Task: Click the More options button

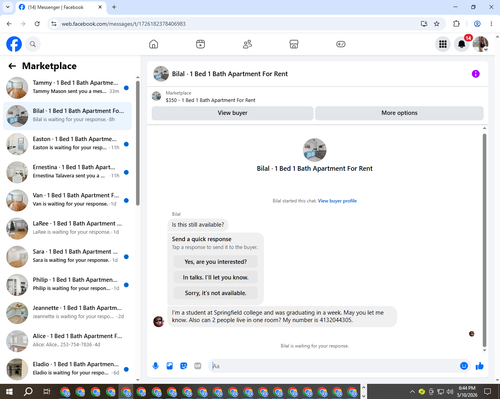Action: 399,113
